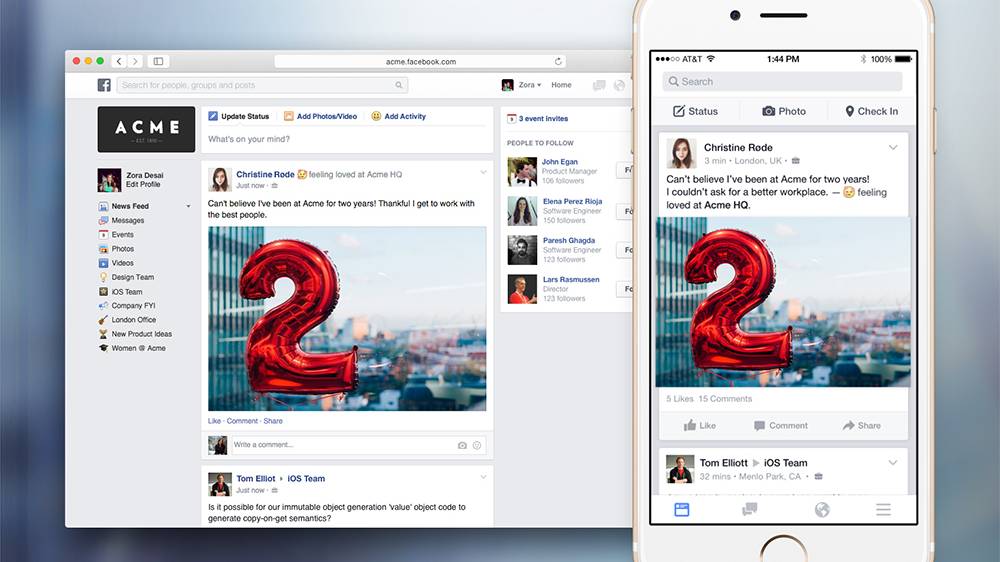Open post options for Tom Elliott's phone post
The height and width of the screenshot is (562, 1000).
893,463
